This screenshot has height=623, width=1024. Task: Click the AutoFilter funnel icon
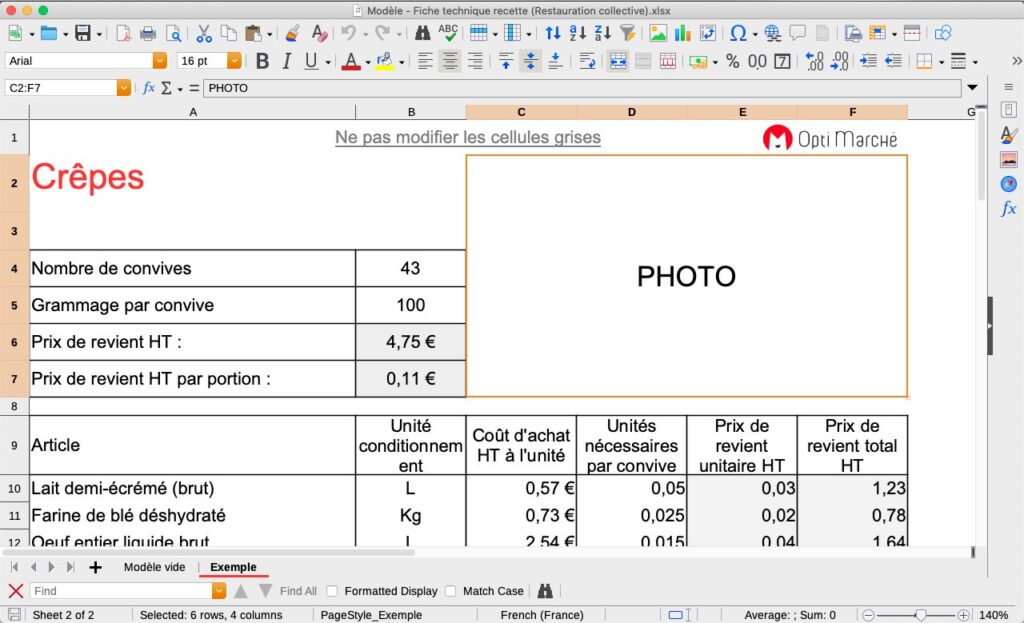pos(627,33)
